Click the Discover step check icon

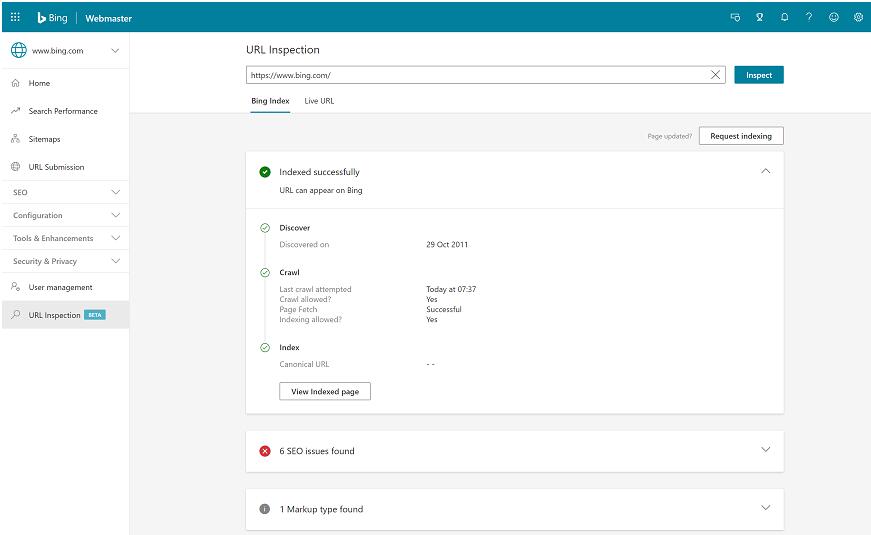tap(265, 228)
